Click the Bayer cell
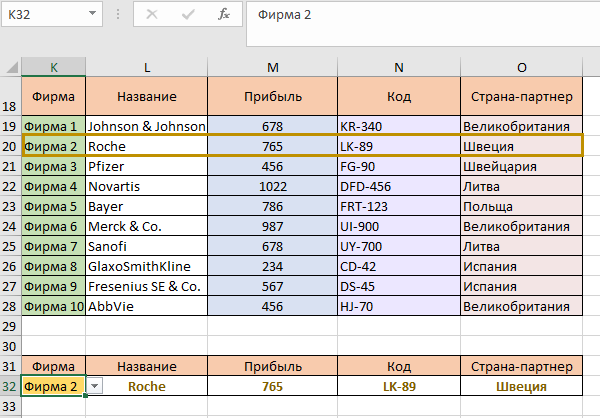The width and height of the screenshot is (600, 418). pyautogui.click(x=147, y=206)
